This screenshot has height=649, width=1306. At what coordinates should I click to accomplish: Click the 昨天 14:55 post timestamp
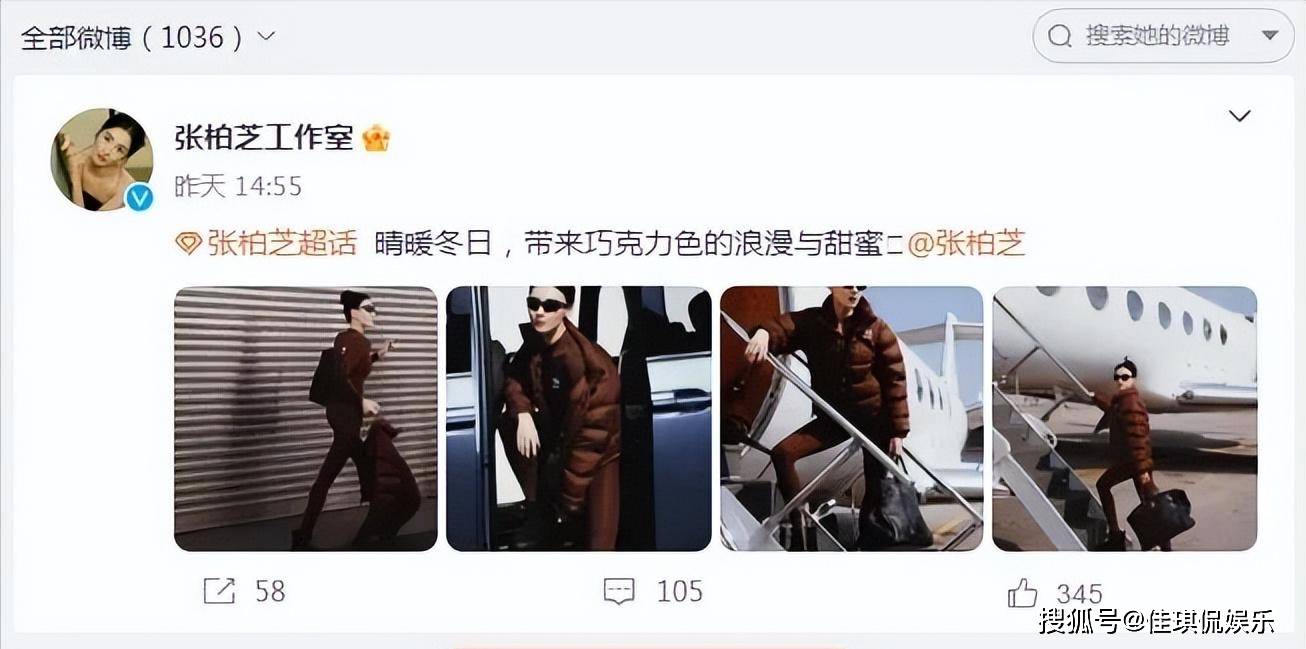(x=238, y=186)
